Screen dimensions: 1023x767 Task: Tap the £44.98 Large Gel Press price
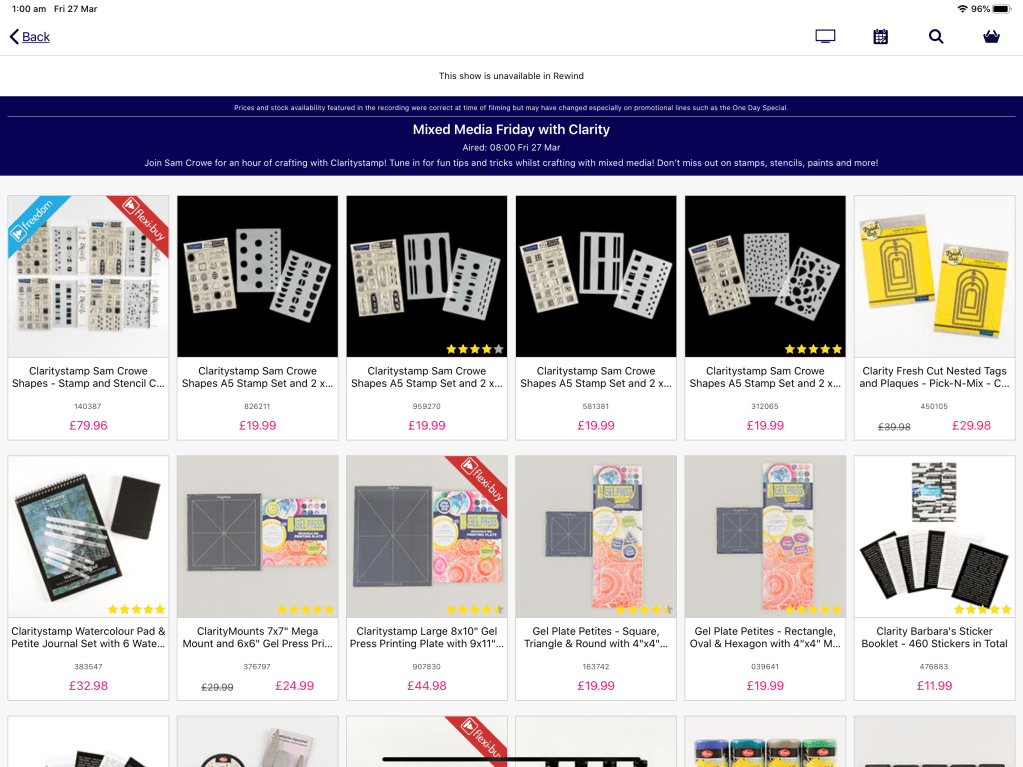click(x=427, y=685)
